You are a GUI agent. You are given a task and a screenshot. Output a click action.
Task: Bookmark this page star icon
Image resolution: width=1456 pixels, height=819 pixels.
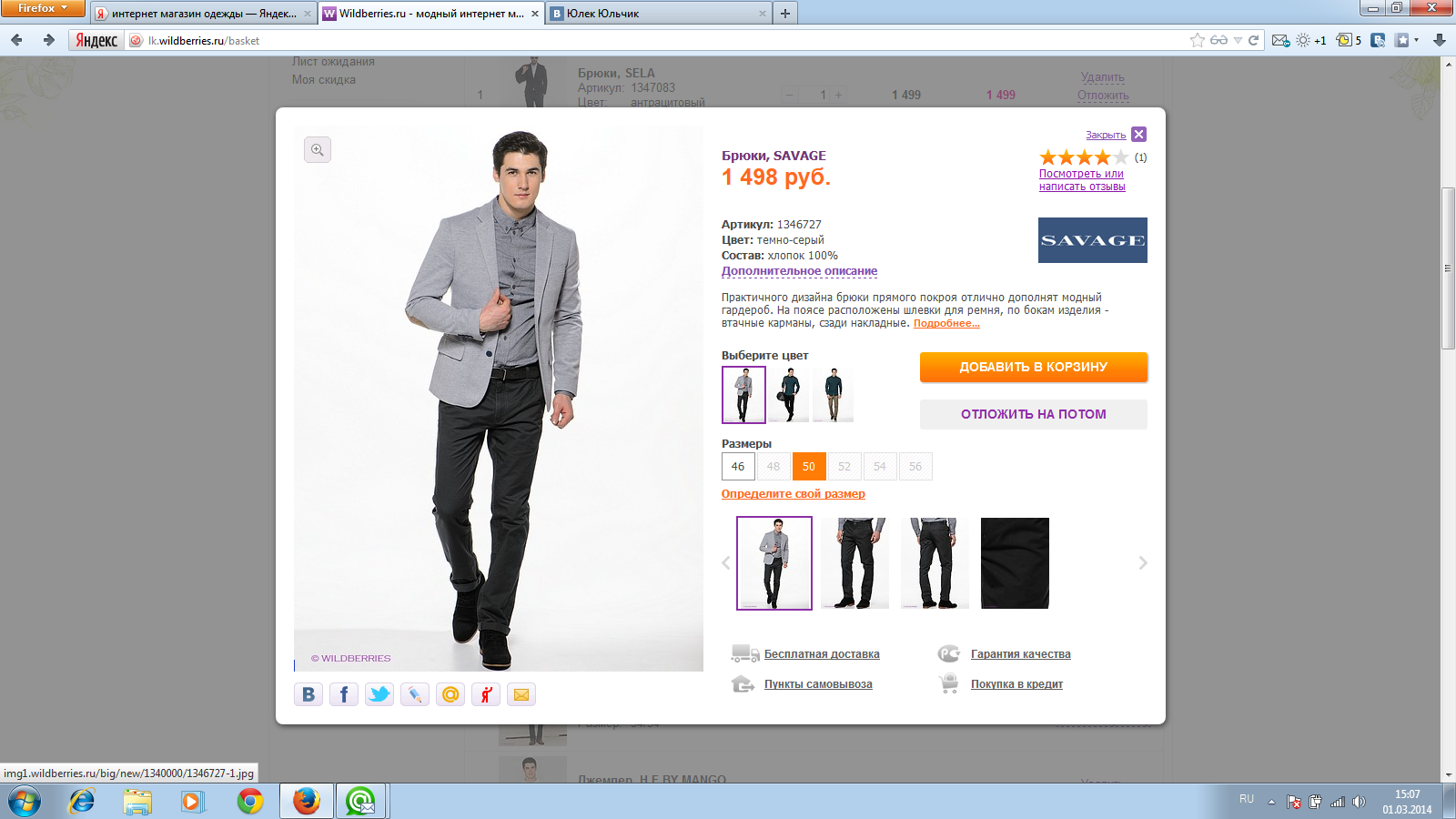(1198, 40)
